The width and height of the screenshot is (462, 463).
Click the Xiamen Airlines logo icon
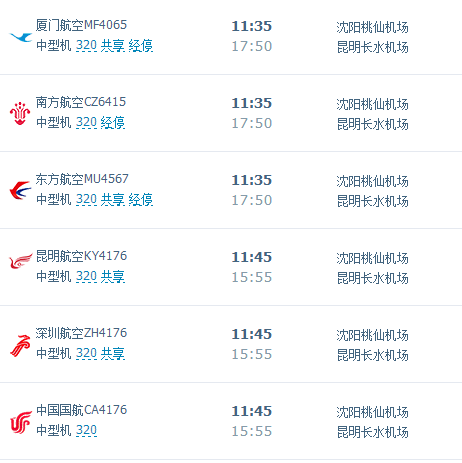click(21, 37)
